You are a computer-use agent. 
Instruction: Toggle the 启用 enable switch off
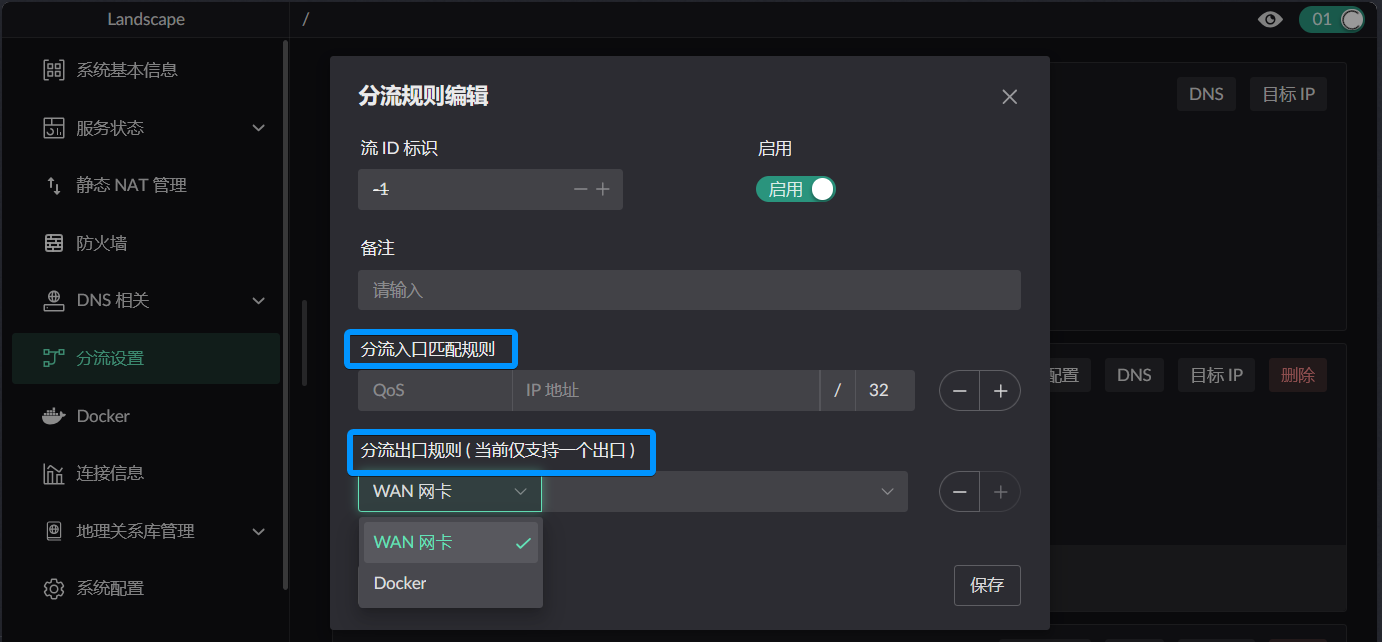point(795,189)
